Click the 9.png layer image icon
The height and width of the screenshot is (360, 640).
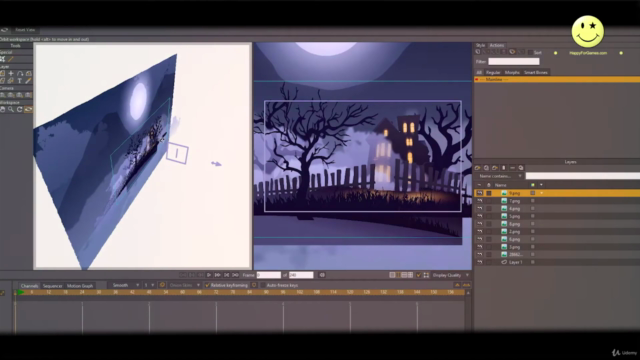pos(504,193)
